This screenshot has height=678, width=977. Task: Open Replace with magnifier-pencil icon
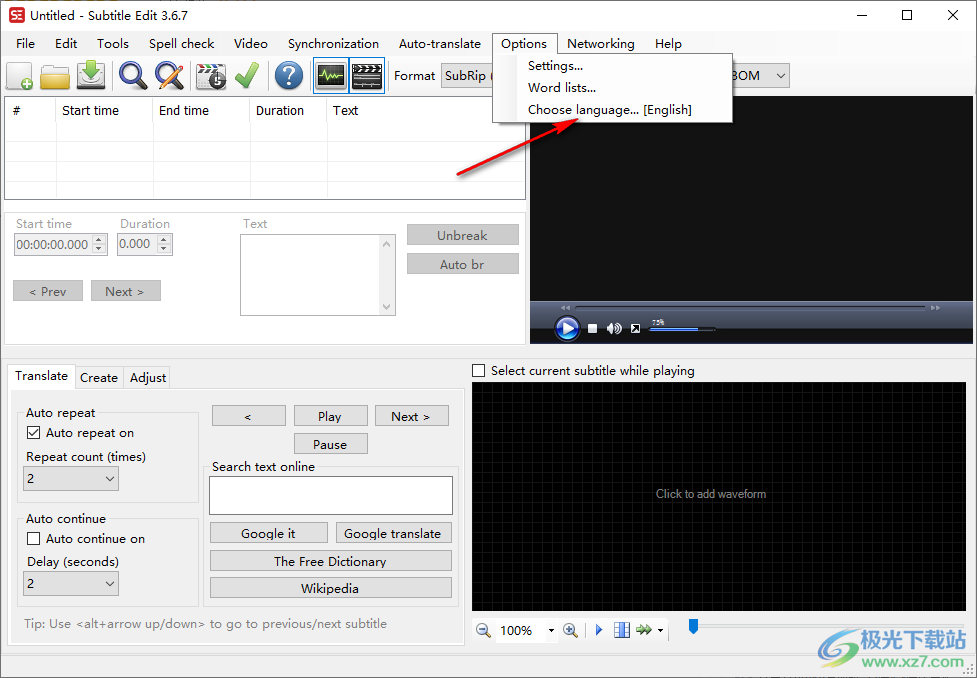169,76
